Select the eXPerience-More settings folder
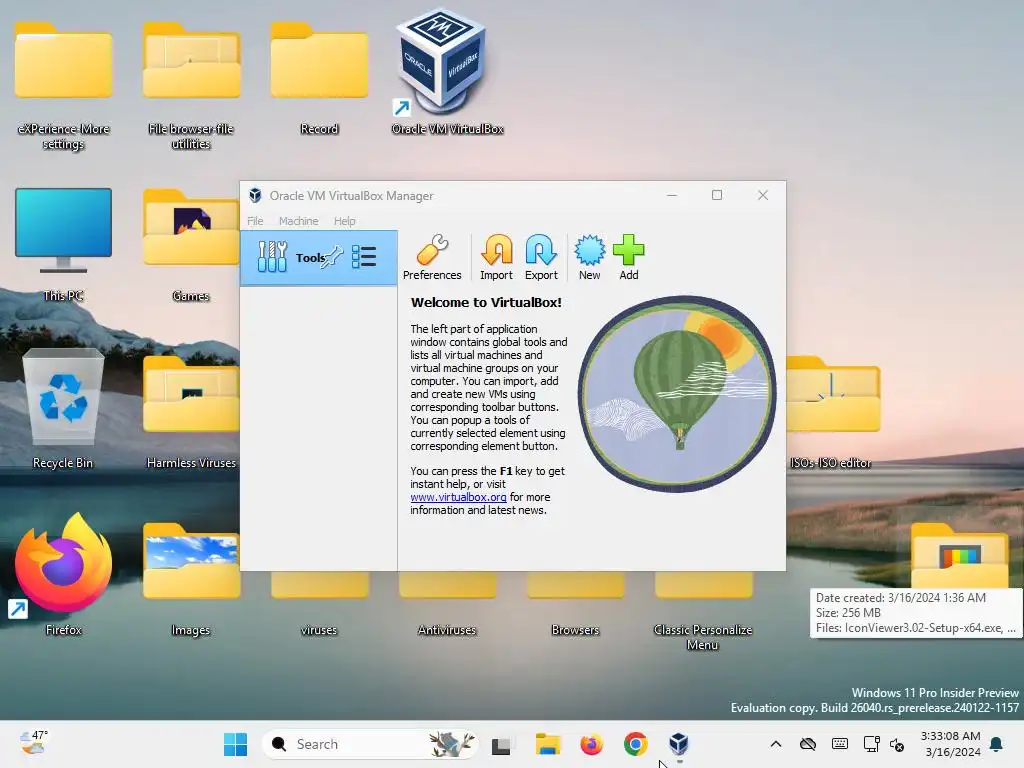Viewport: 1024px width, 768px height. click(x=63, y=85)
